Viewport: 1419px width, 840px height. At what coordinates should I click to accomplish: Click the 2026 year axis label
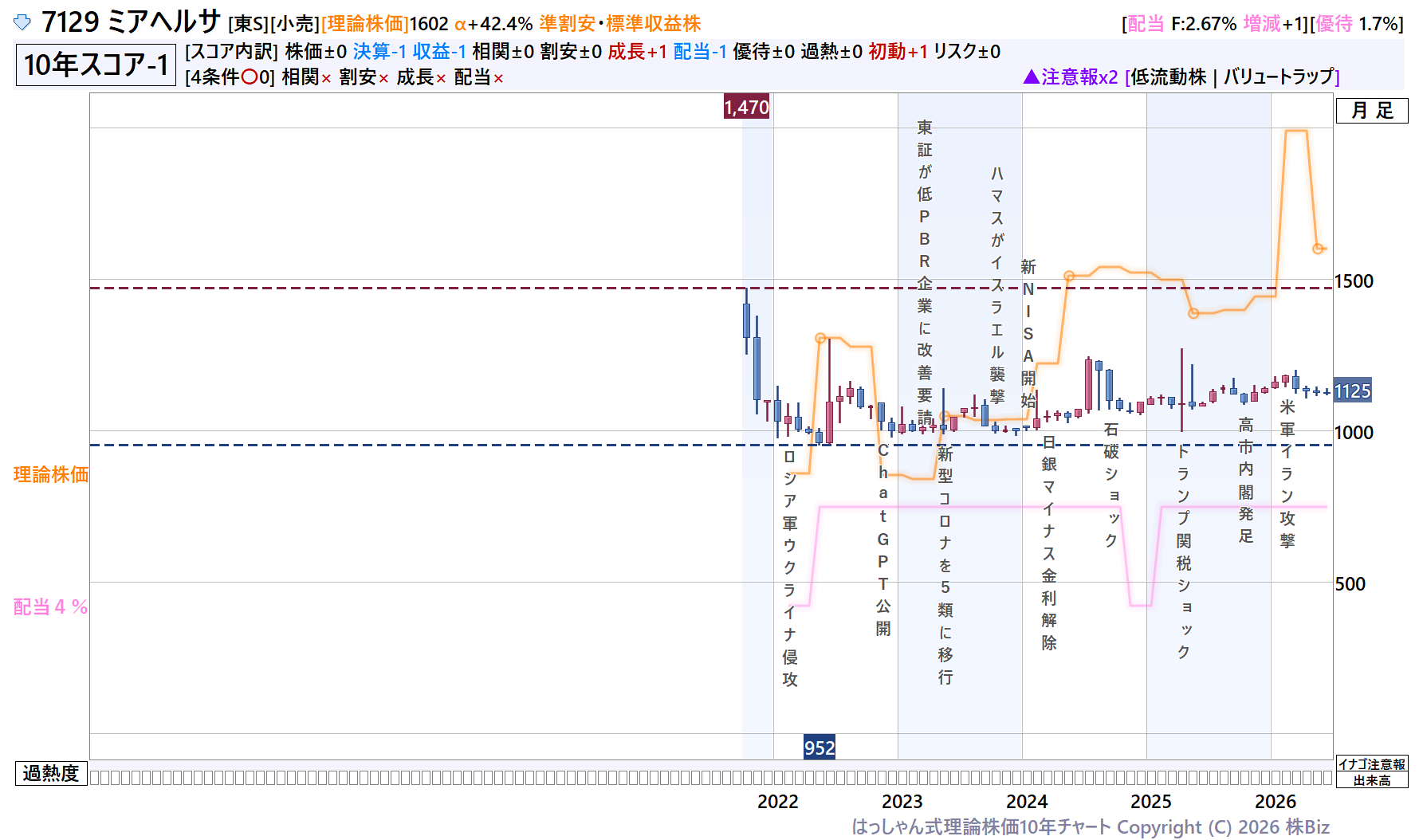[1276, 802]
